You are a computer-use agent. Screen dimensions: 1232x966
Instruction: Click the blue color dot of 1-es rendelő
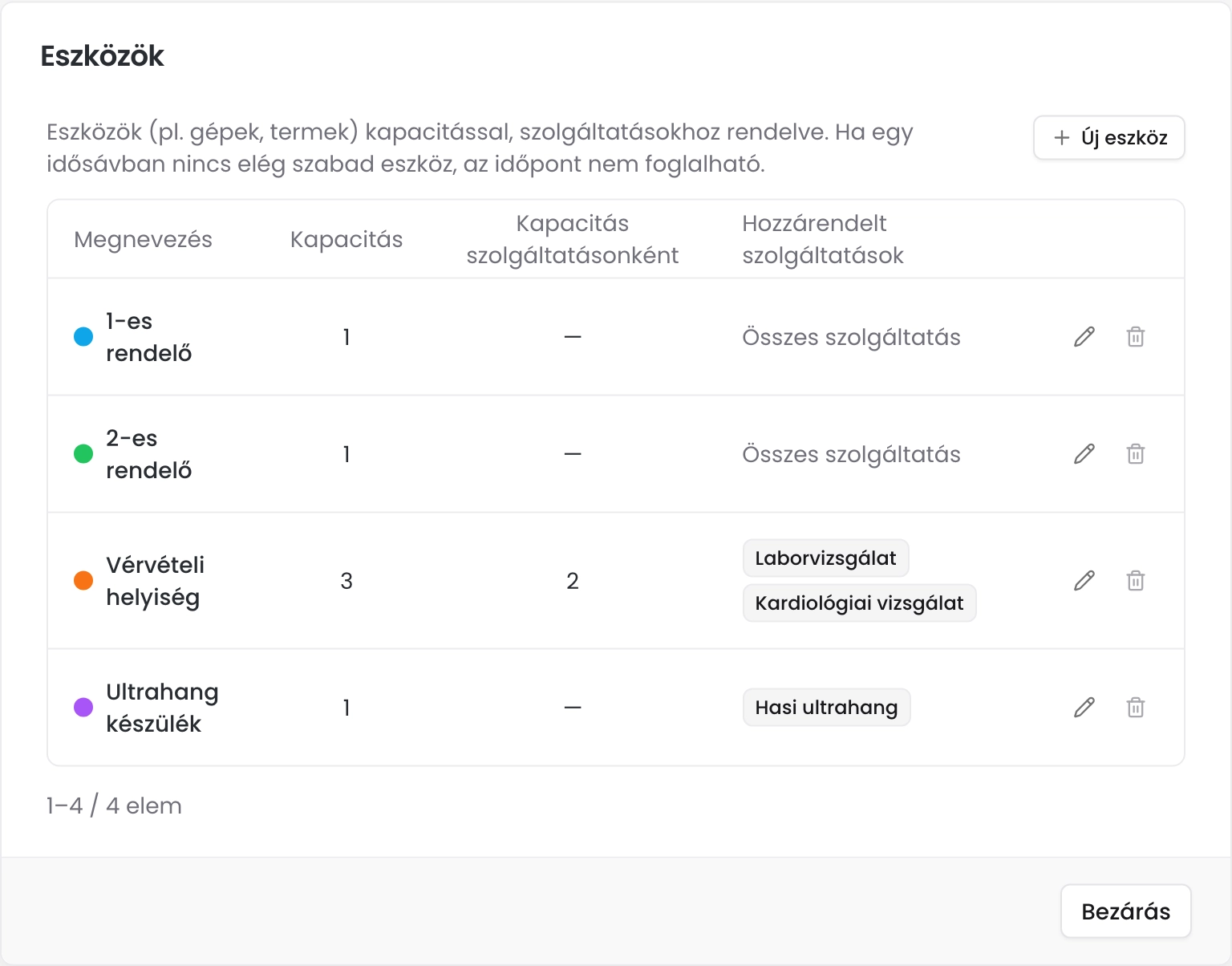point(83,337)
